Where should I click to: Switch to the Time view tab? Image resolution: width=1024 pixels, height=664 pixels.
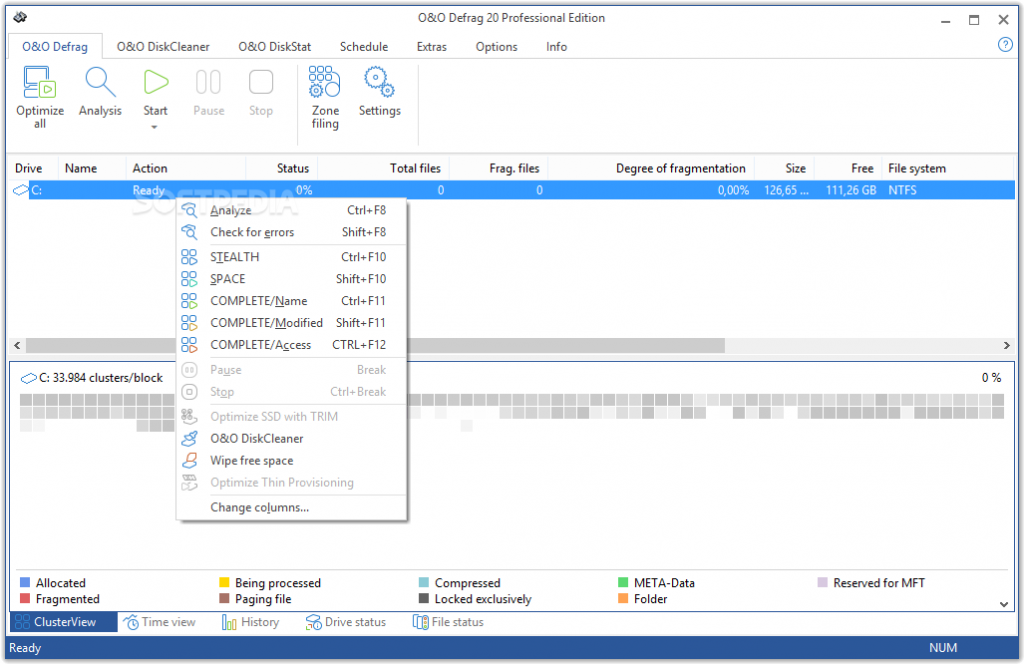point(168,622)
